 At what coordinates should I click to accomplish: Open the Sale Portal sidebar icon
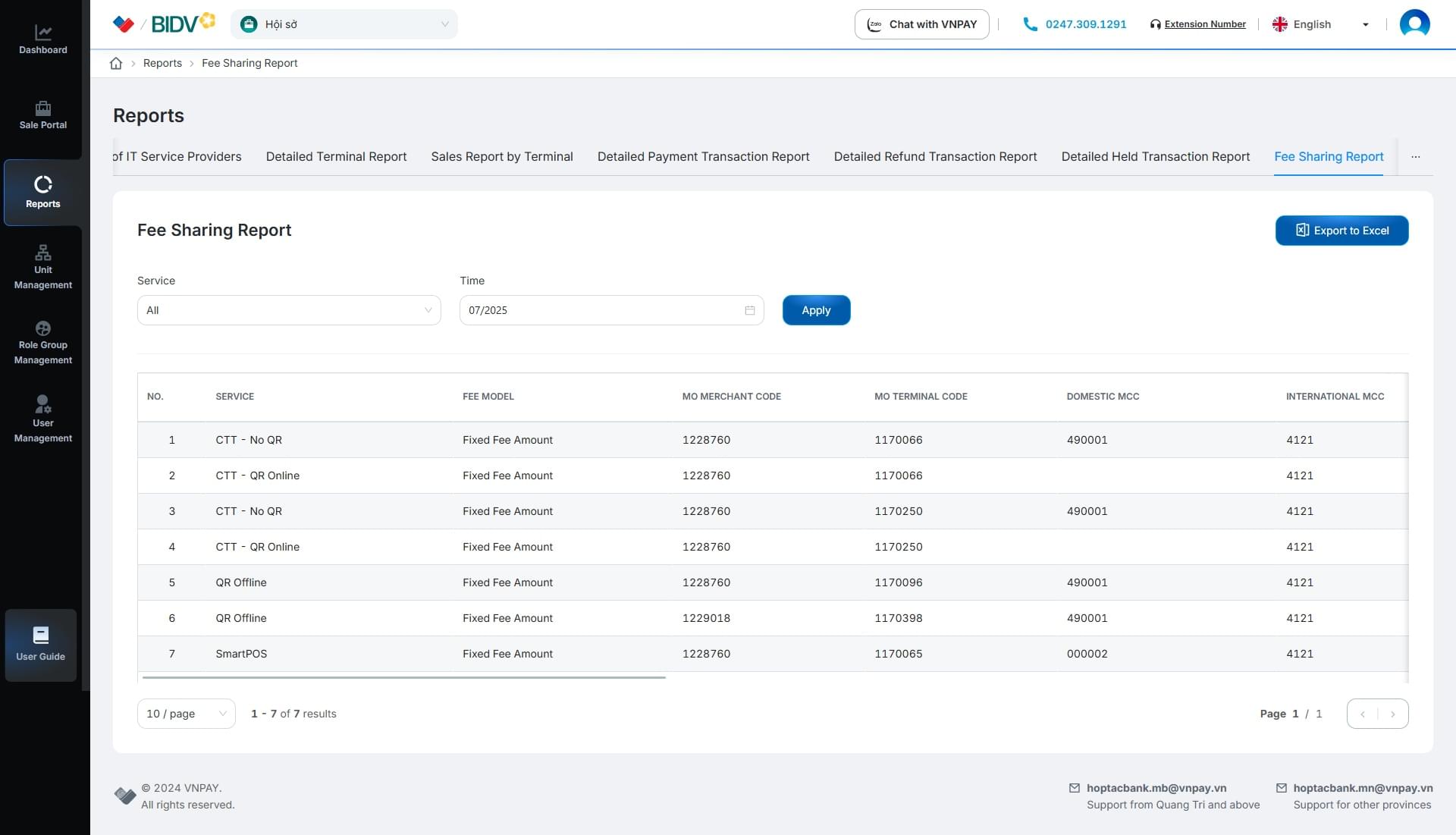[43, 108]
